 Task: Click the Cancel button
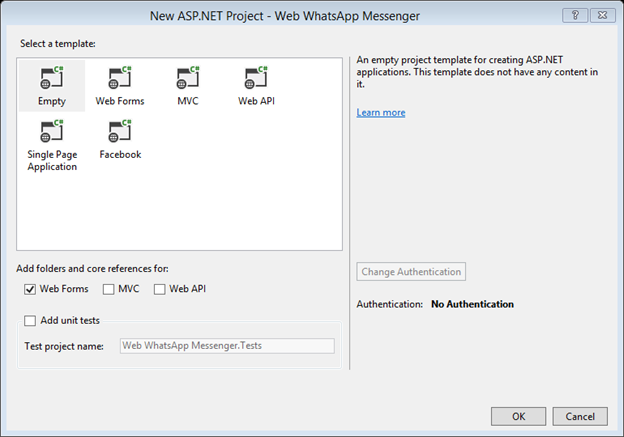pyautogui.click(x=580, y=415)
